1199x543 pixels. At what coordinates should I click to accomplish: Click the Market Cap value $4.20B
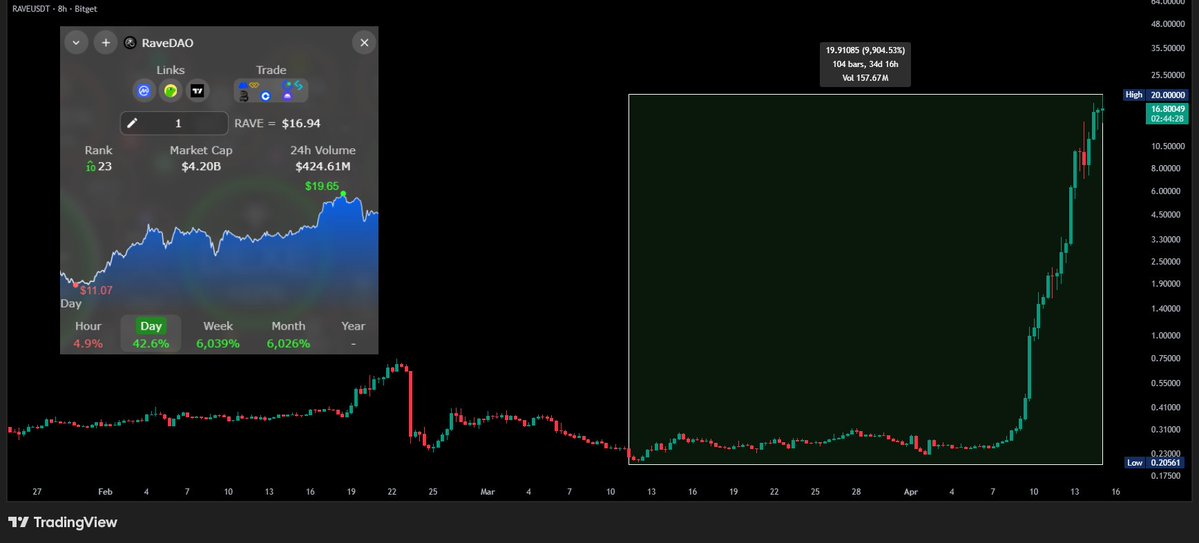click(x=201, y=166)
